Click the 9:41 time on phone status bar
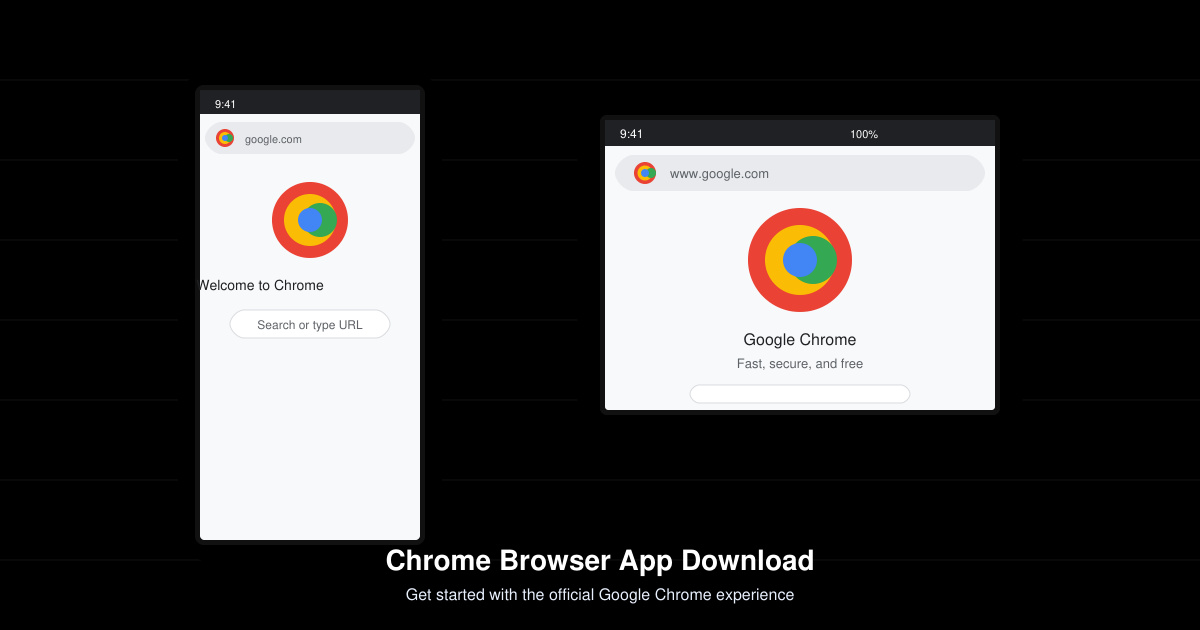The height and width of the screenshot is (630, 1200). pos(225,104)
